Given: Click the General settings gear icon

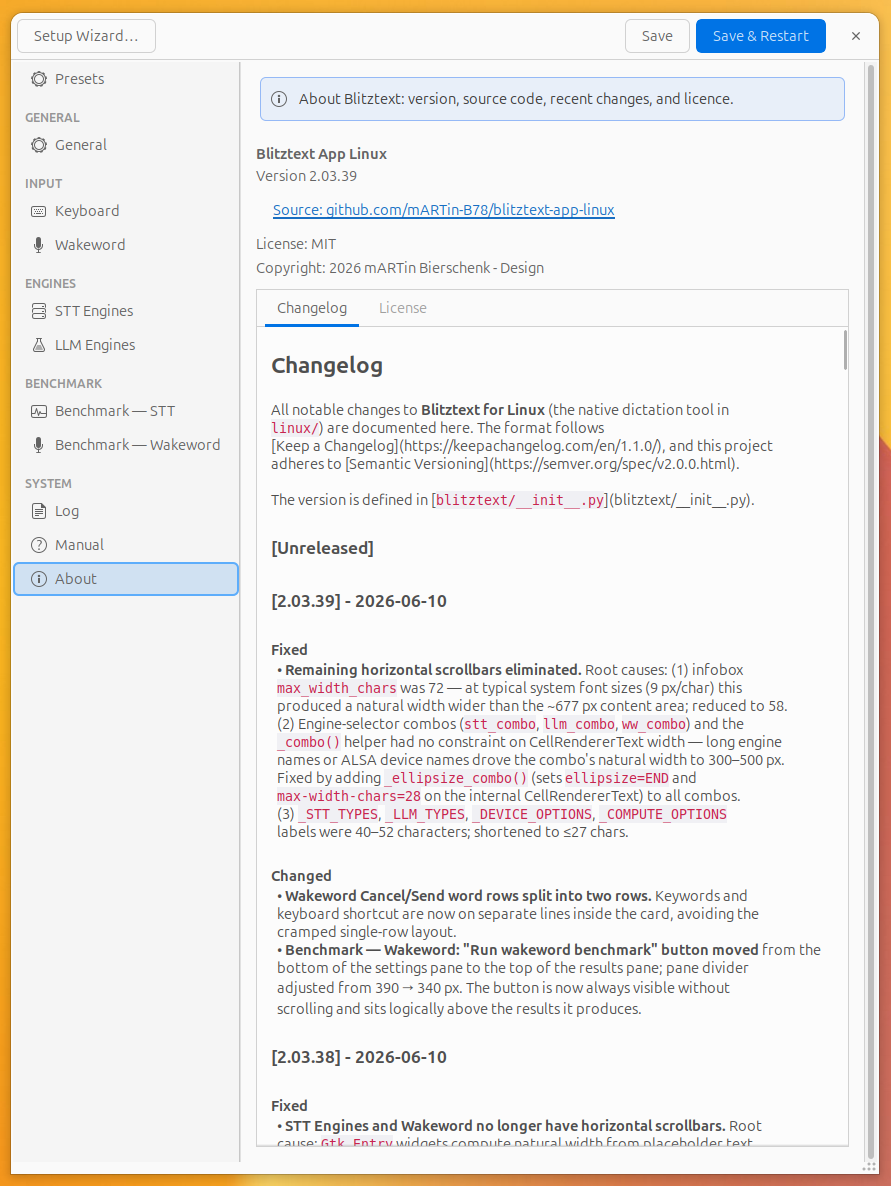Looking at the screenshot, I should 39,144.
